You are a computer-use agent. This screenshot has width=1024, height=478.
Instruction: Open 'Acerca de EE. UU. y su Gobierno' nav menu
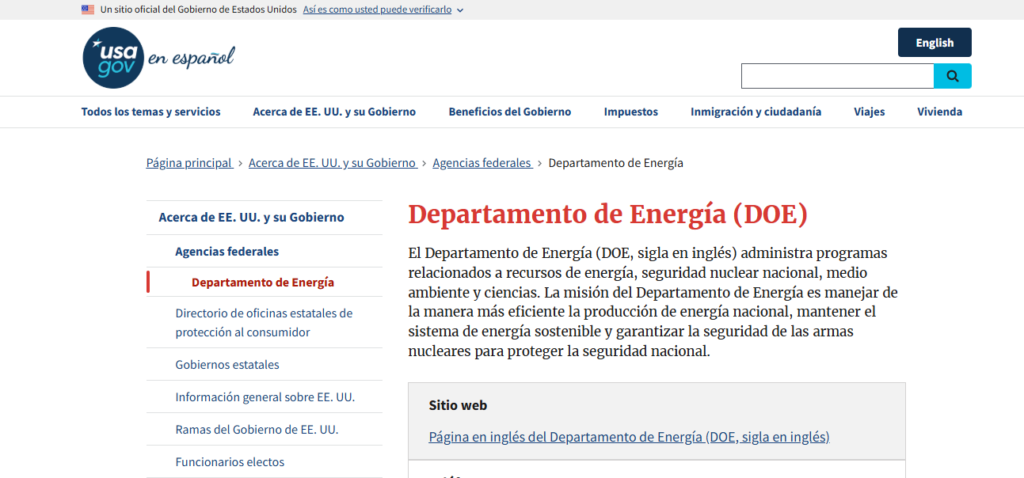click(334, 112)
